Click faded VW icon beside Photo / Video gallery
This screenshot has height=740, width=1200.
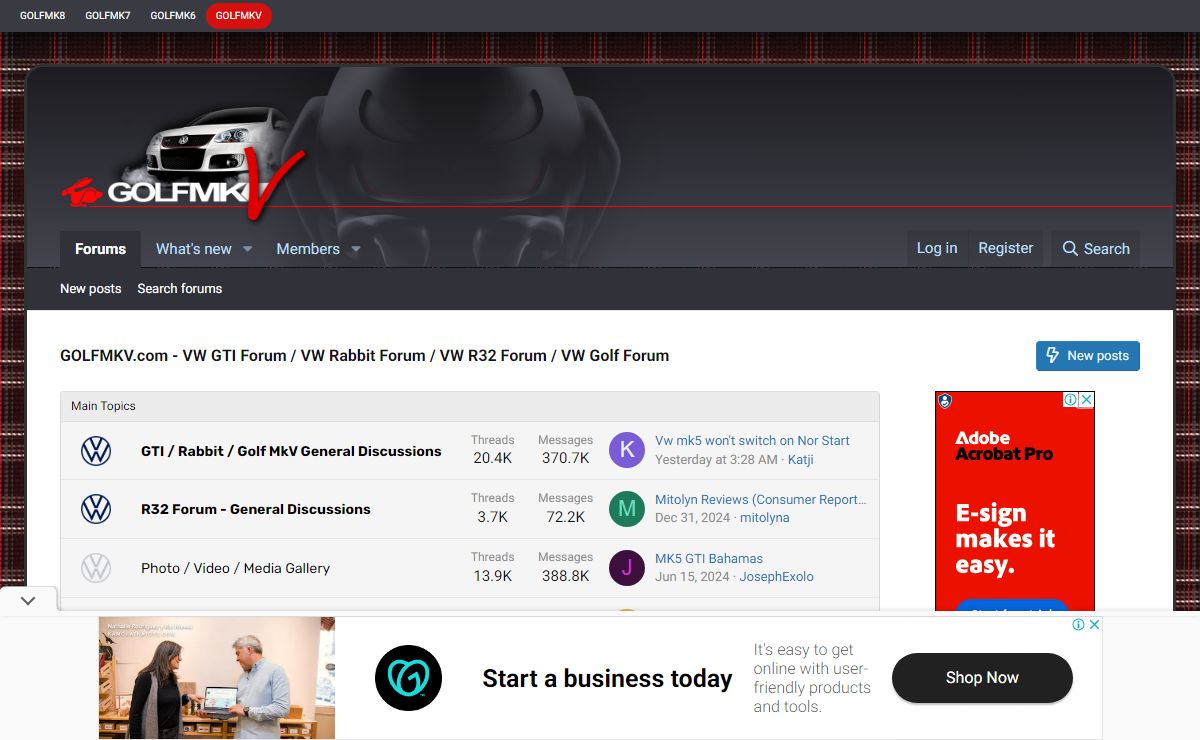(x=96, y=568)
